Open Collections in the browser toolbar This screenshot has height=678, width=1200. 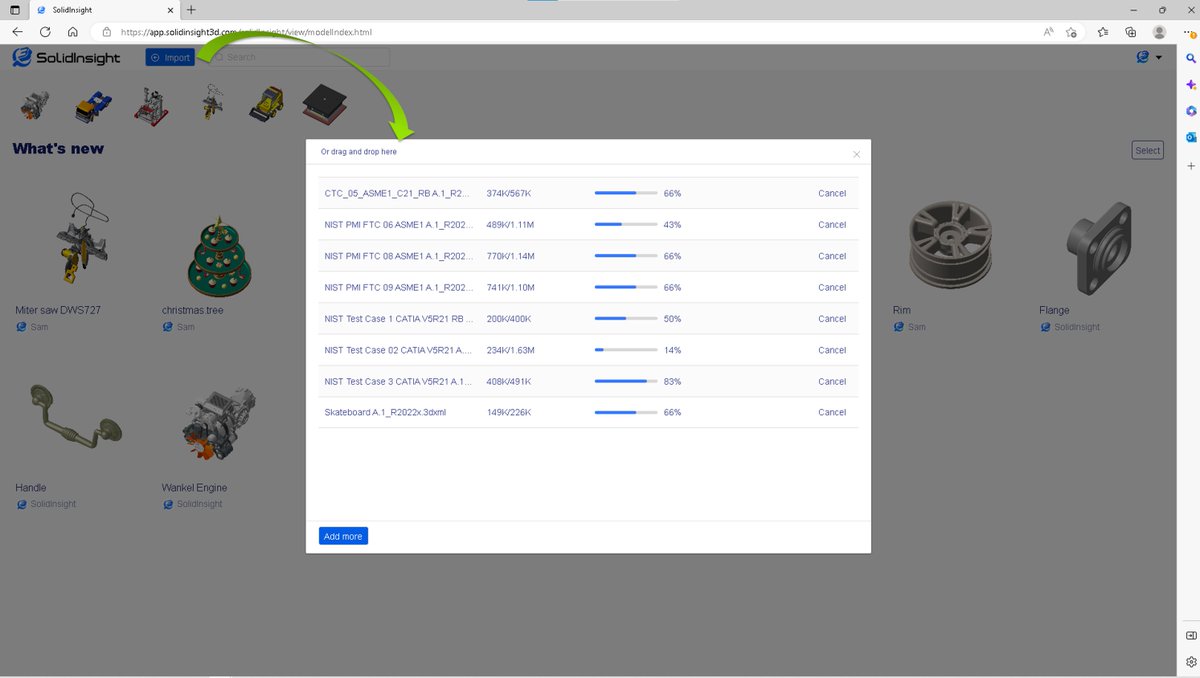[1130, 31]
